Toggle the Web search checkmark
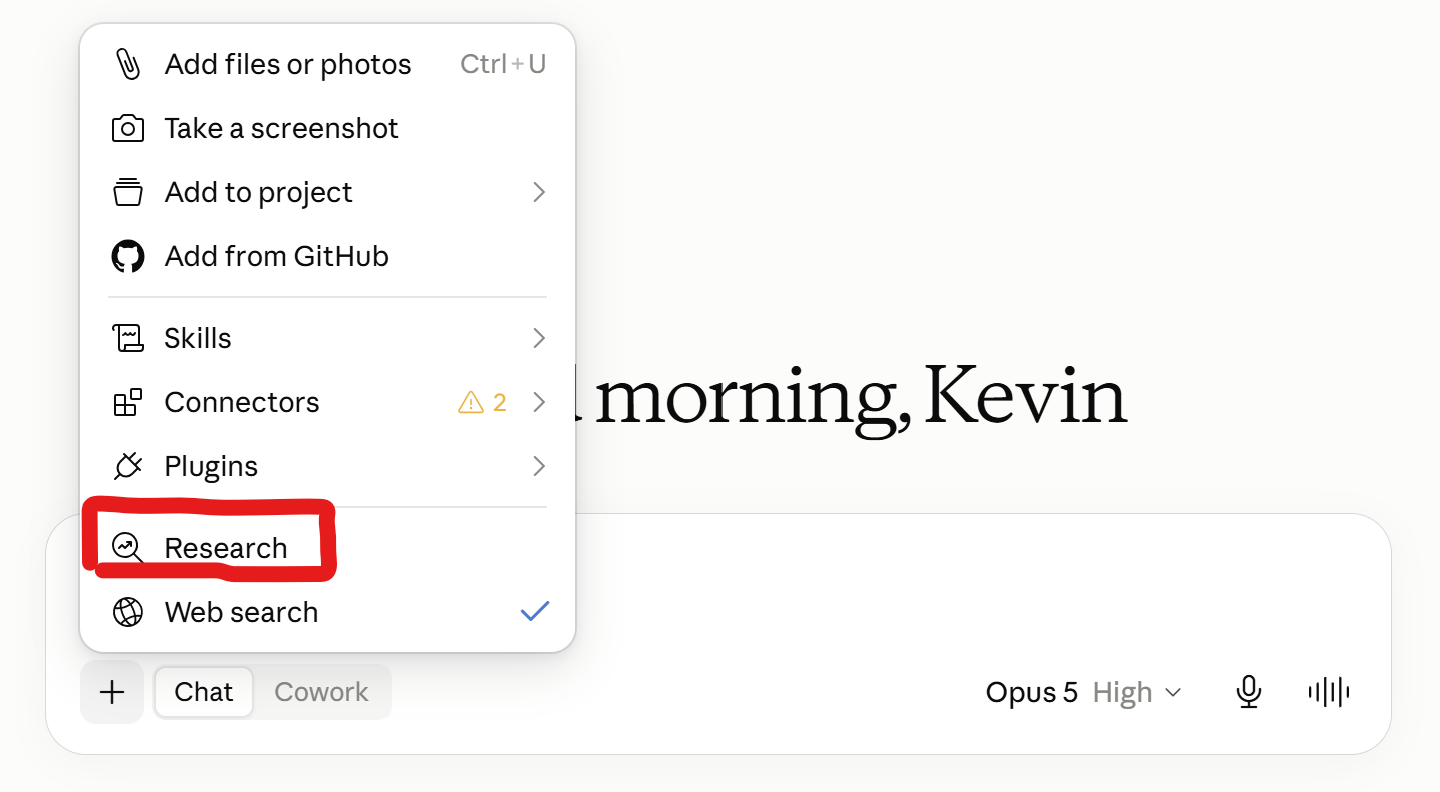Screen dimensions: 1440x792 pos(535,611)
